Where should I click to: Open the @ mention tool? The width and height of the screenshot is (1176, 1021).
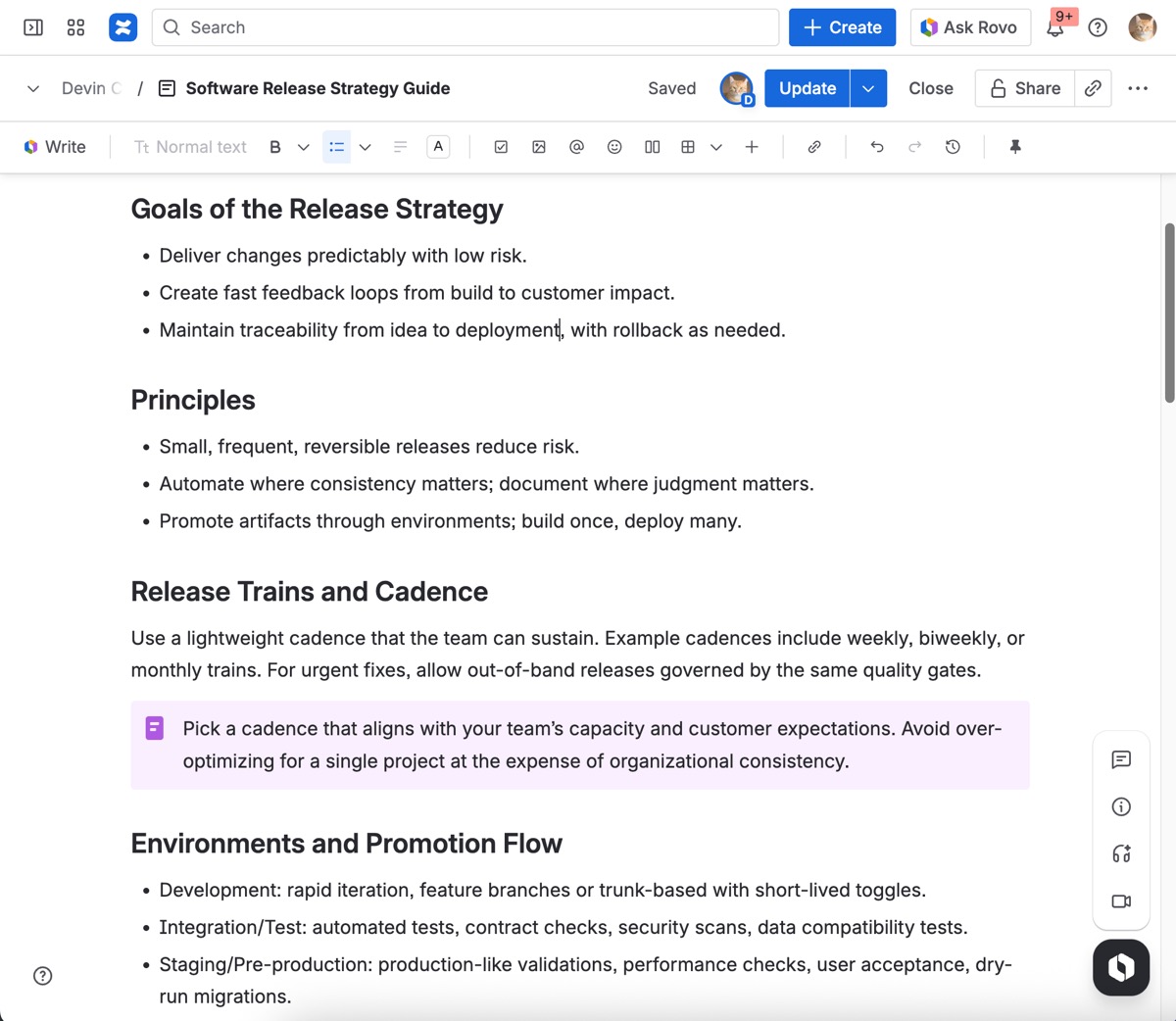click(576, 146)
